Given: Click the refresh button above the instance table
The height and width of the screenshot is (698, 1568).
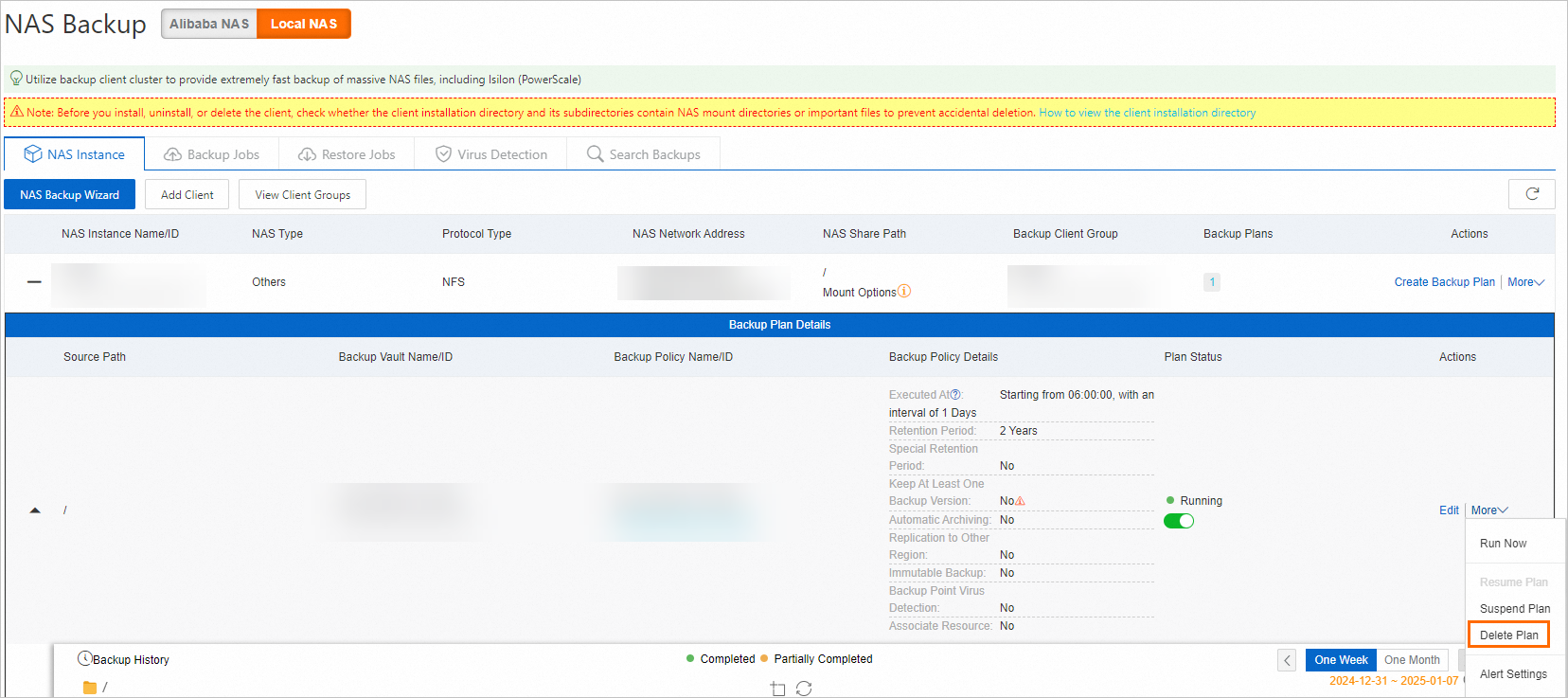Looking at the screenshot, I should tap(1532, 194).
